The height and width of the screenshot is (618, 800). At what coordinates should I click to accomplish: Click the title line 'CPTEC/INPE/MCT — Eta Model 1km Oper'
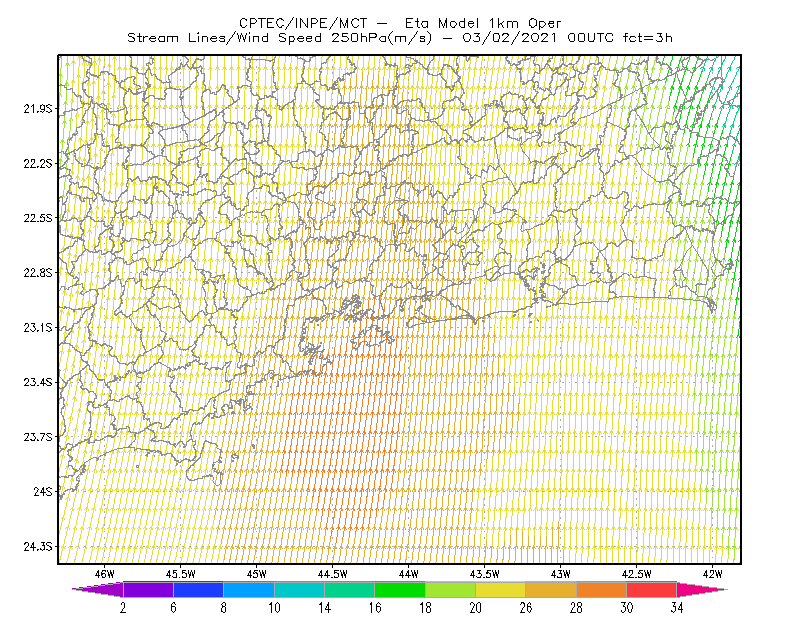[x=400, y=23]
